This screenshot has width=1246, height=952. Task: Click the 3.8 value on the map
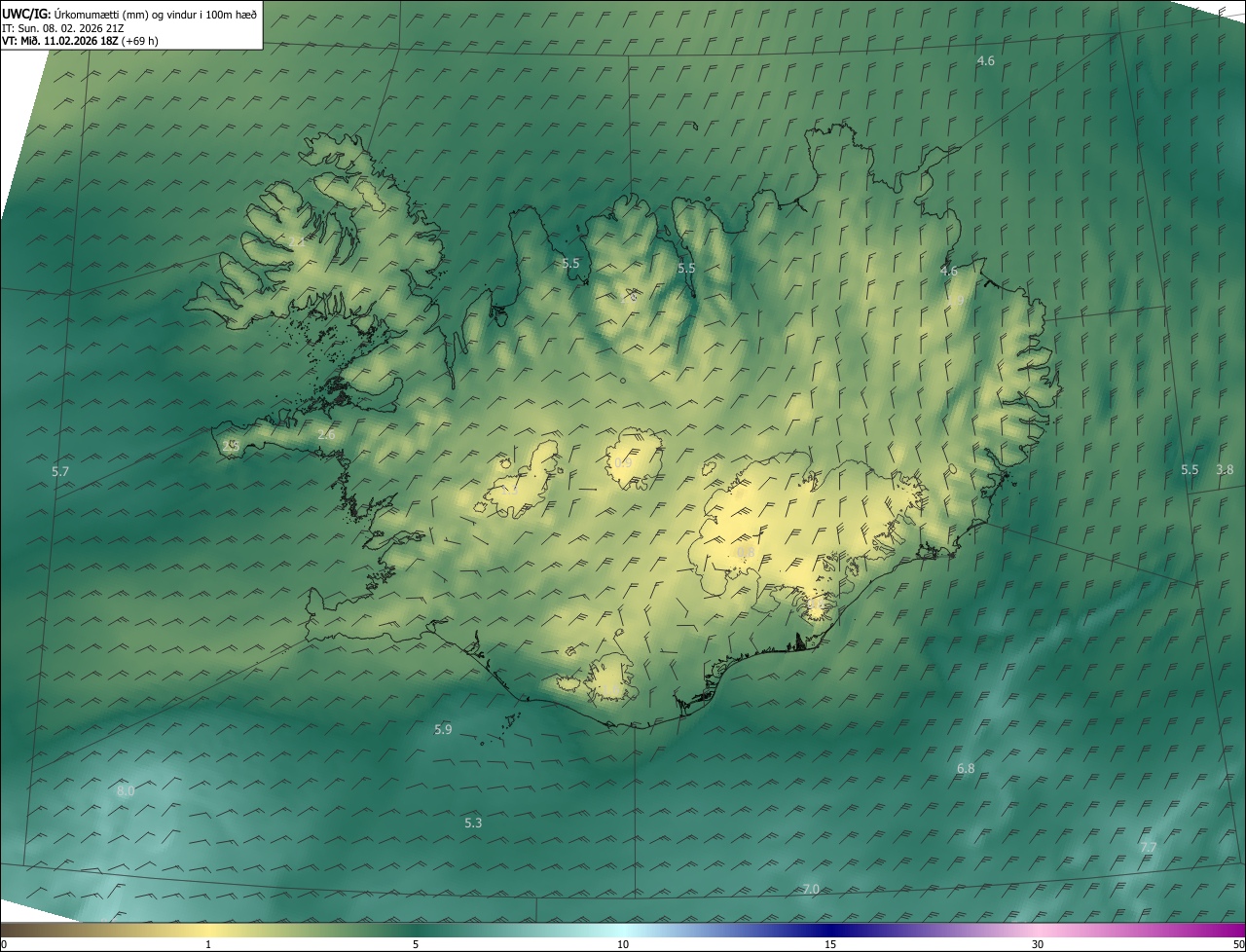pyautogui.click(x=1225, y=469)
